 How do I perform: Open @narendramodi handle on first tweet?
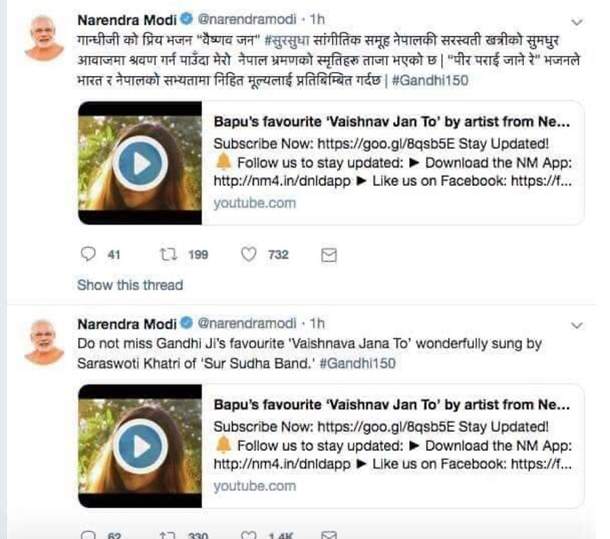247,19
